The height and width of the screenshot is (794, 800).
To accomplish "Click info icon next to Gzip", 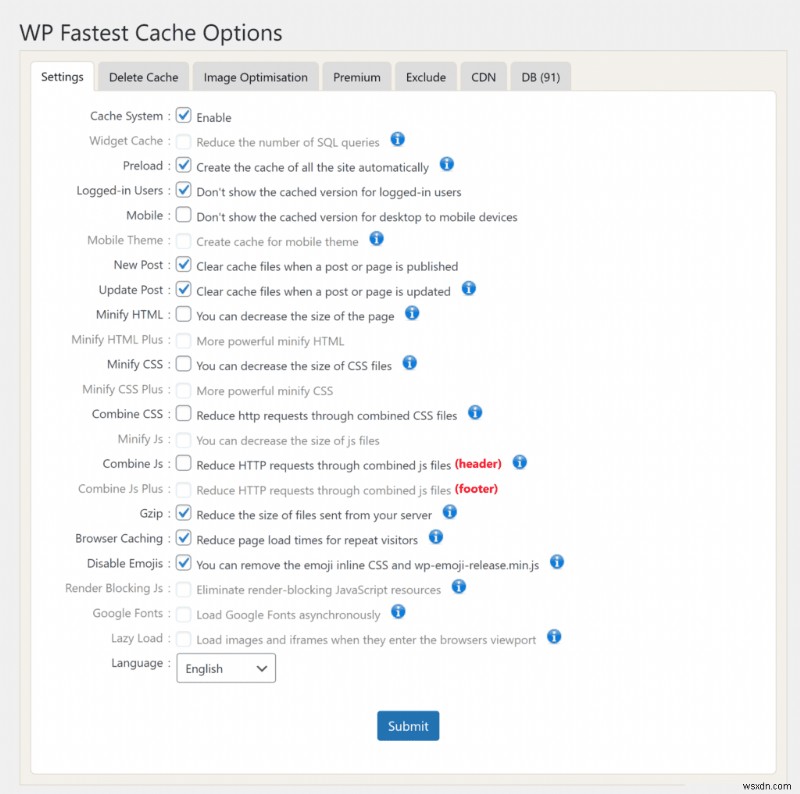I will pyautogui.click(x=450, y=512).
